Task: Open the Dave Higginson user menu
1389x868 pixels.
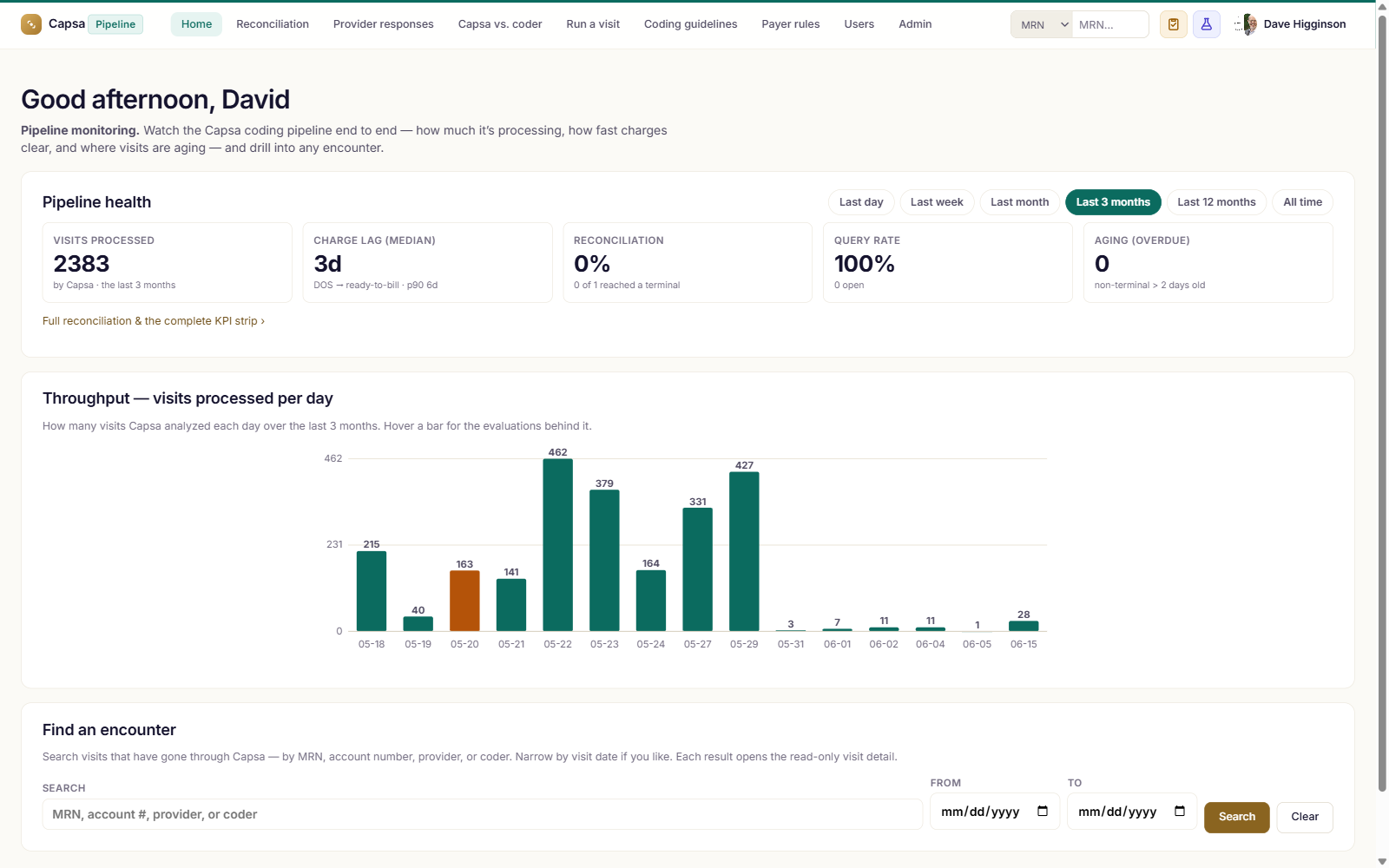Action: coord(1291,24)
